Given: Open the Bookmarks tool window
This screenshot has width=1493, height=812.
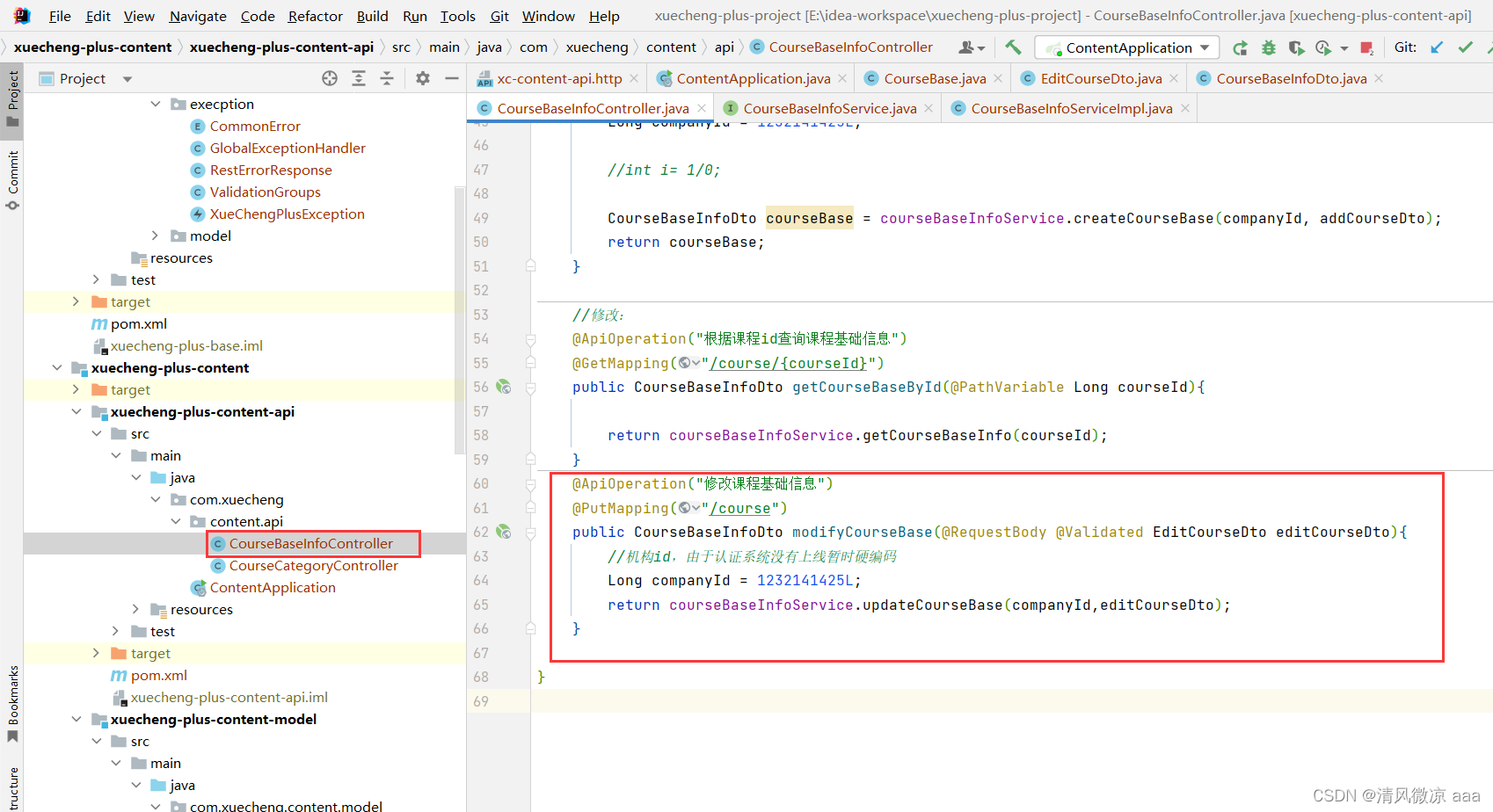Looking at the screenshot, I should [x=12, y=703].
